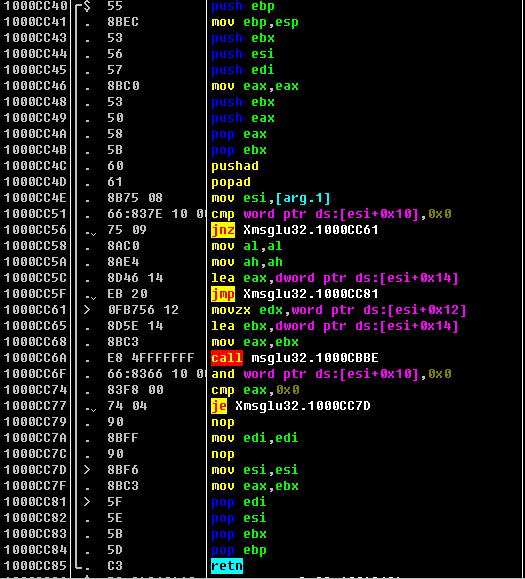Select 'mov esi,[arg.1]' instruction

pos(271,198)
